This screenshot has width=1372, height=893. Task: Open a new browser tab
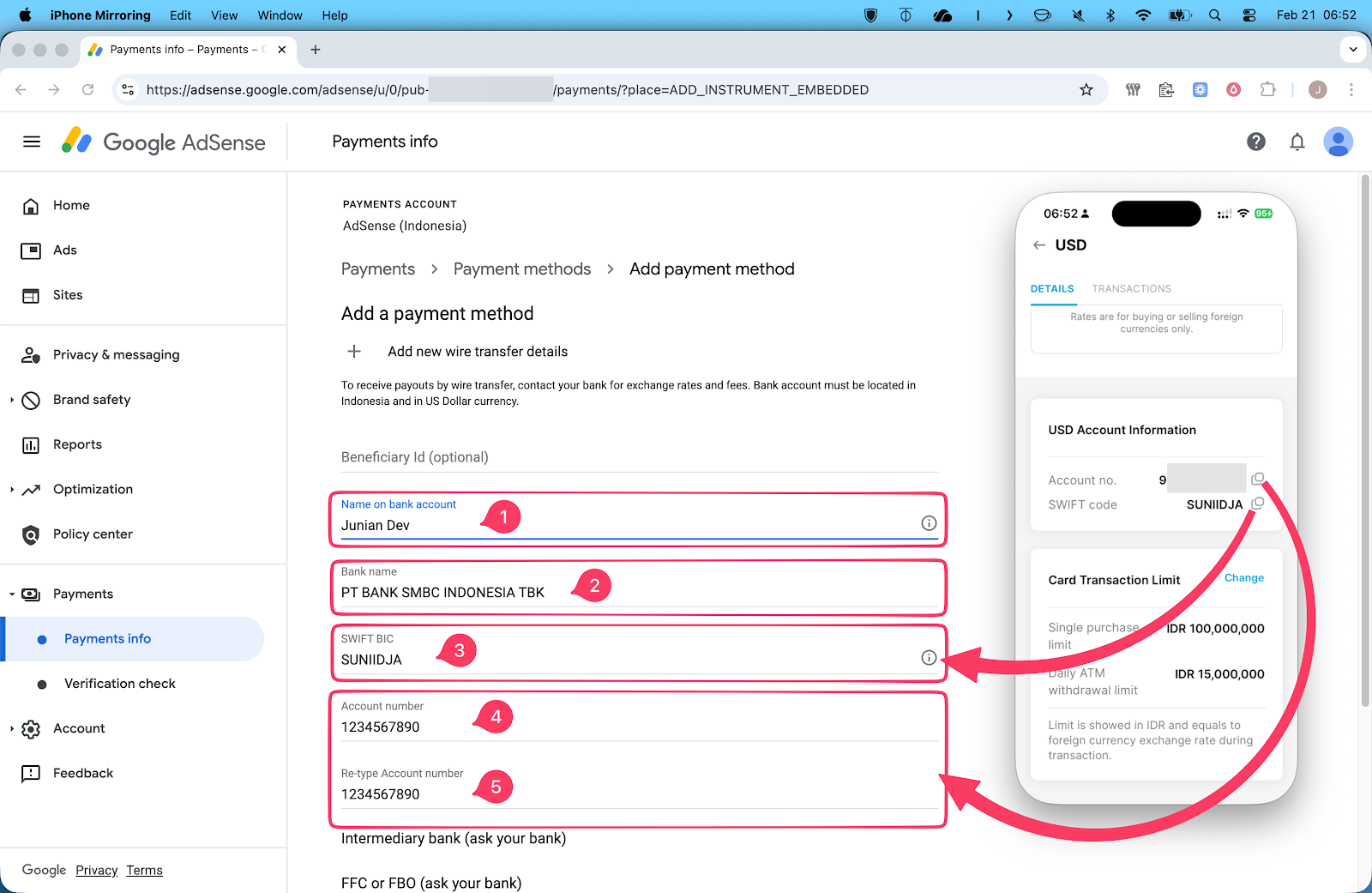click(x=316, y=50)
